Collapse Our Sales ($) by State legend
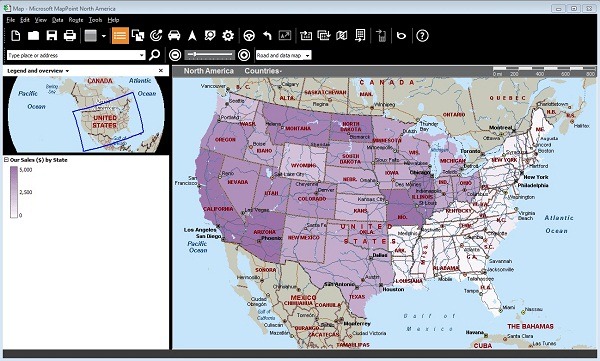600x361 pixels. pos(6,160)
